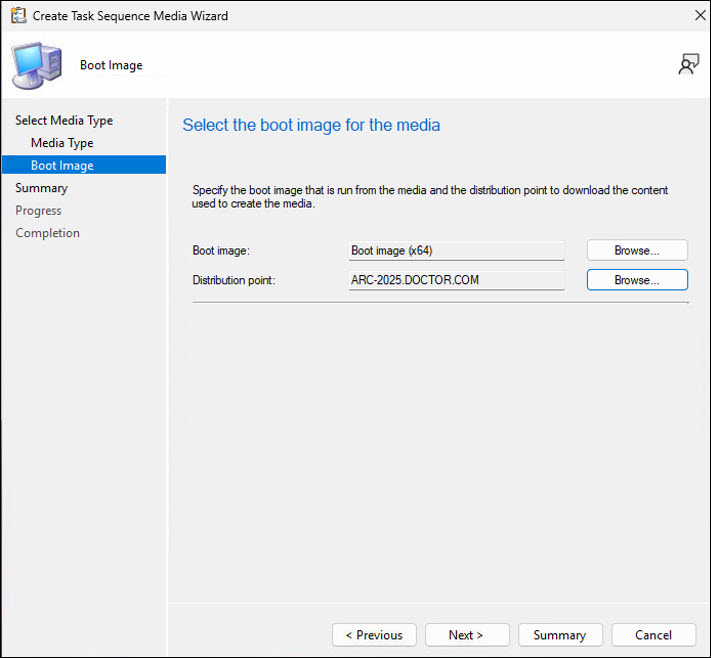Select the 'Select Media Type' step in sidebar

pos(64,121)
